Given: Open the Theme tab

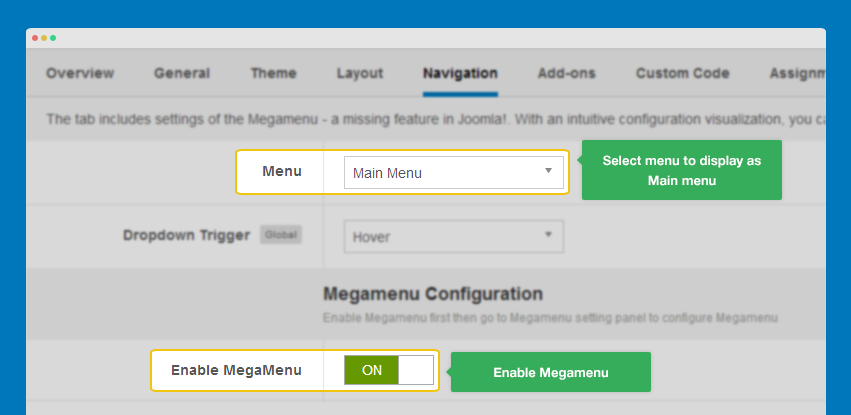Looking at the screenshot, I should (x=274, y=73).
